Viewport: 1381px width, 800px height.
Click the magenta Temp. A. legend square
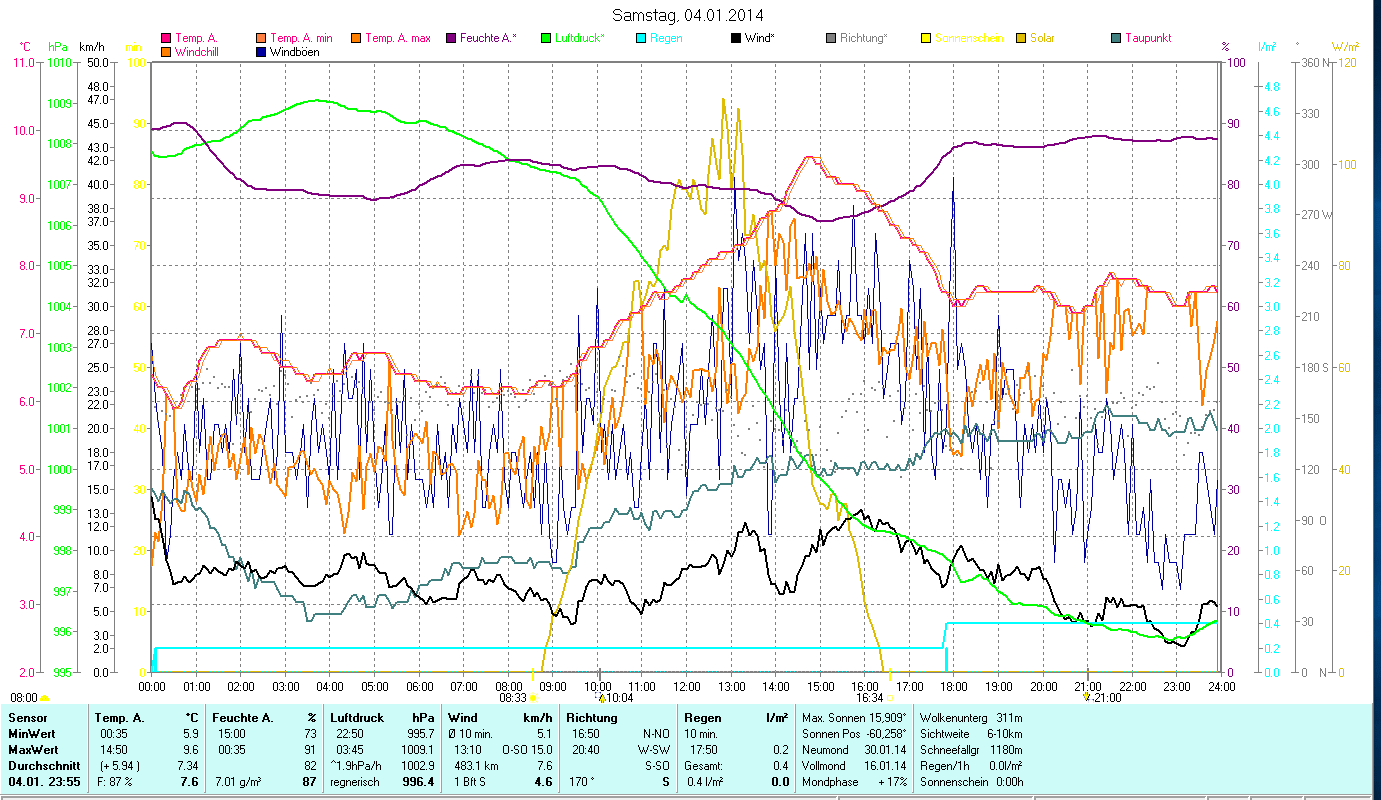[x=166, y=39]
